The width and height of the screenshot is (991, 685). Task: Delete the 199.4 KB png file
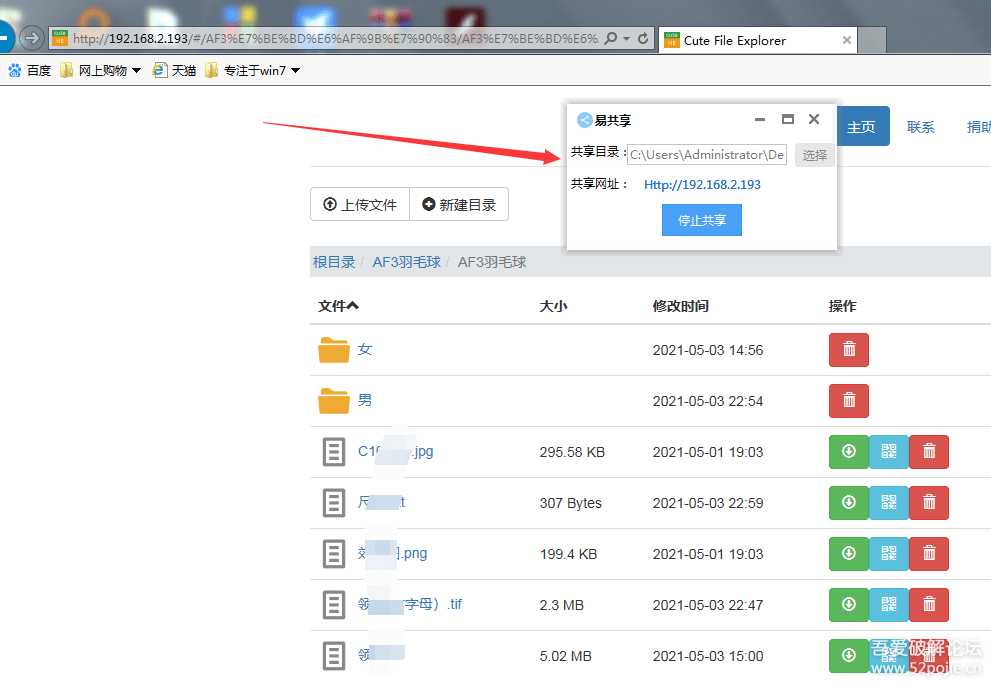[928, 554]
